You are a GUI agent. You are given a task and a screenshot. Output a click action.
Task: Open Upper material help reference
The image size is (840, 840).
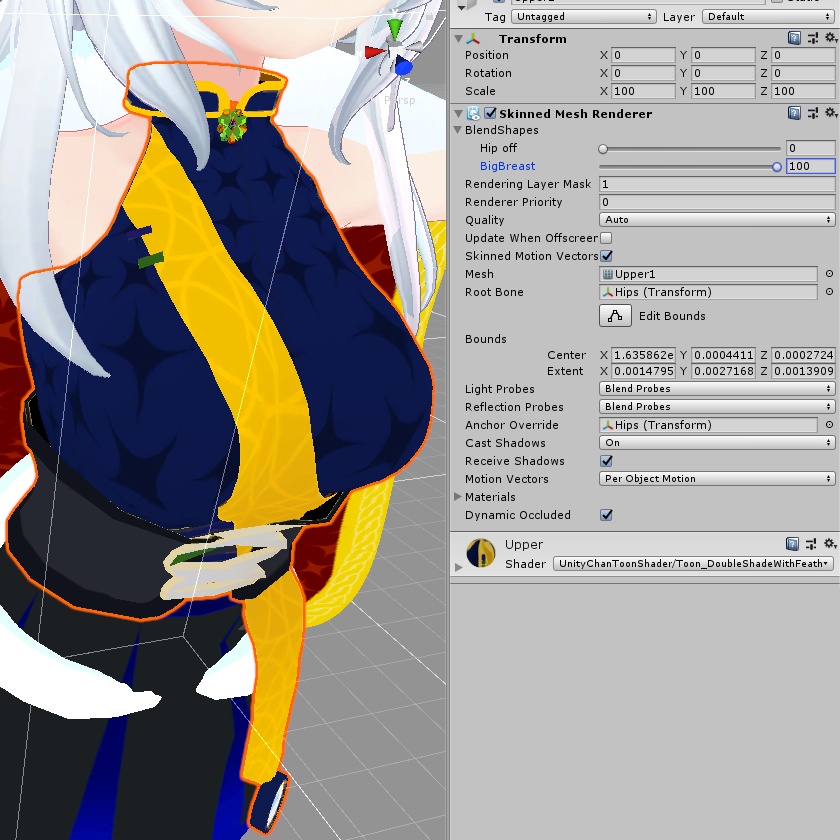point(792,544)
